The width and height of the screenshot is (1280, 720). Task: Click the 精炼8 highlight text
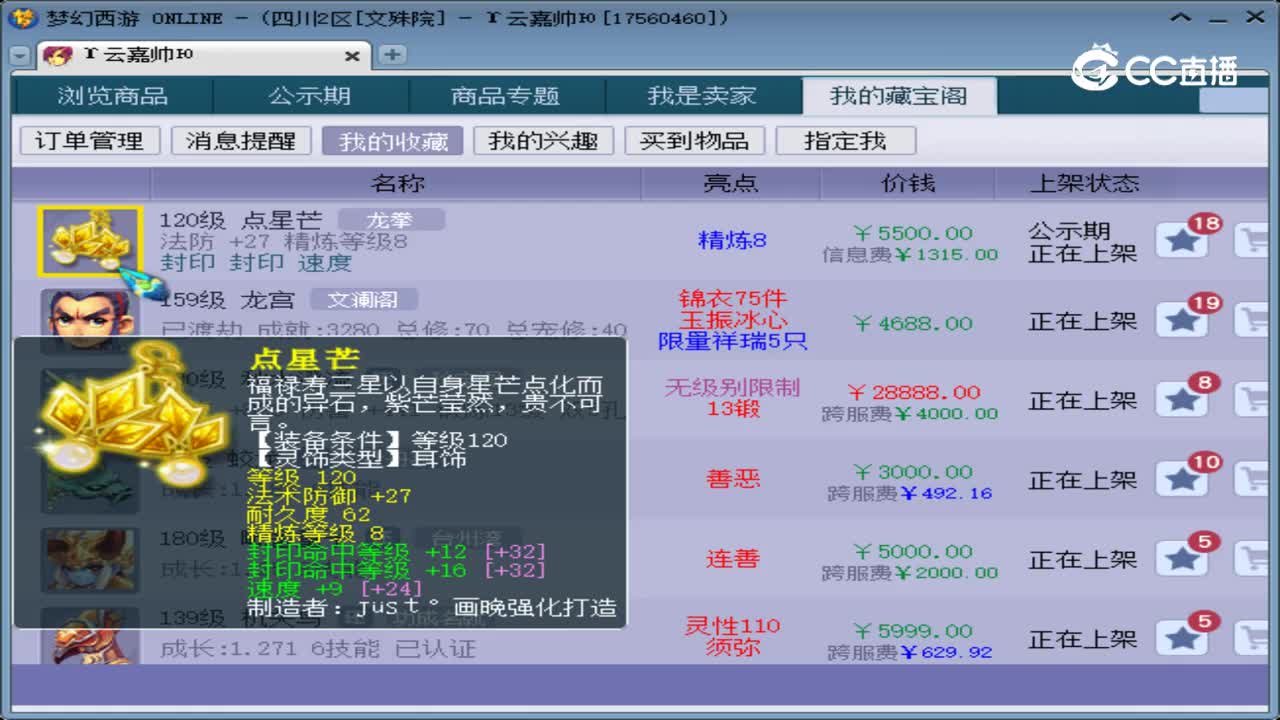point(732,240)
